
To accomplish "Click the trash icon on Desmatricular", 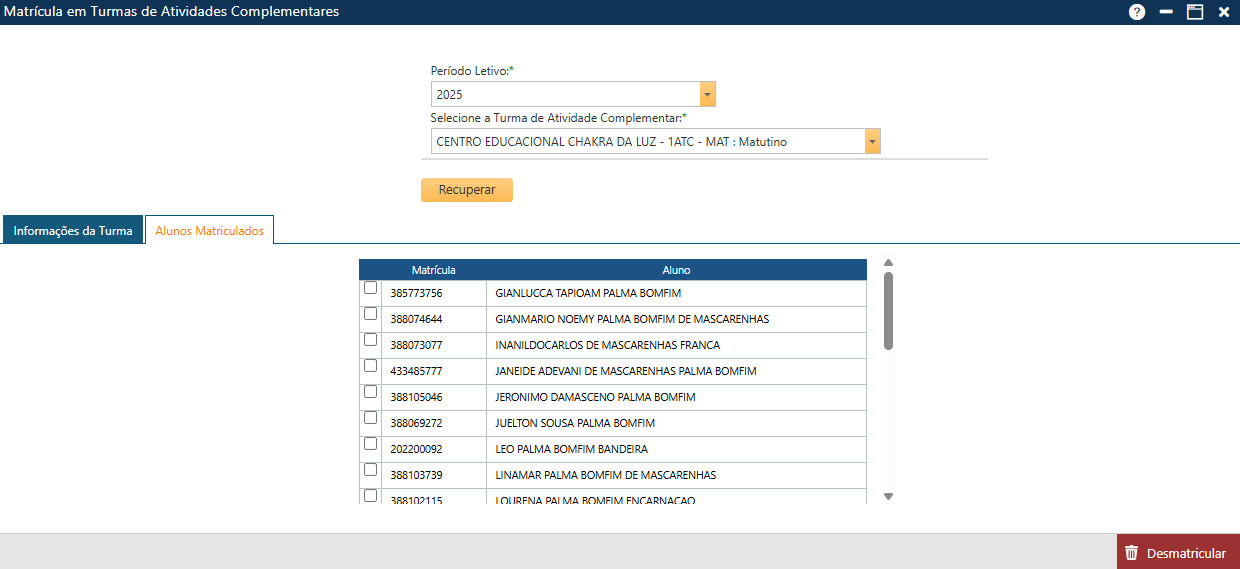I will [1132, 553].
